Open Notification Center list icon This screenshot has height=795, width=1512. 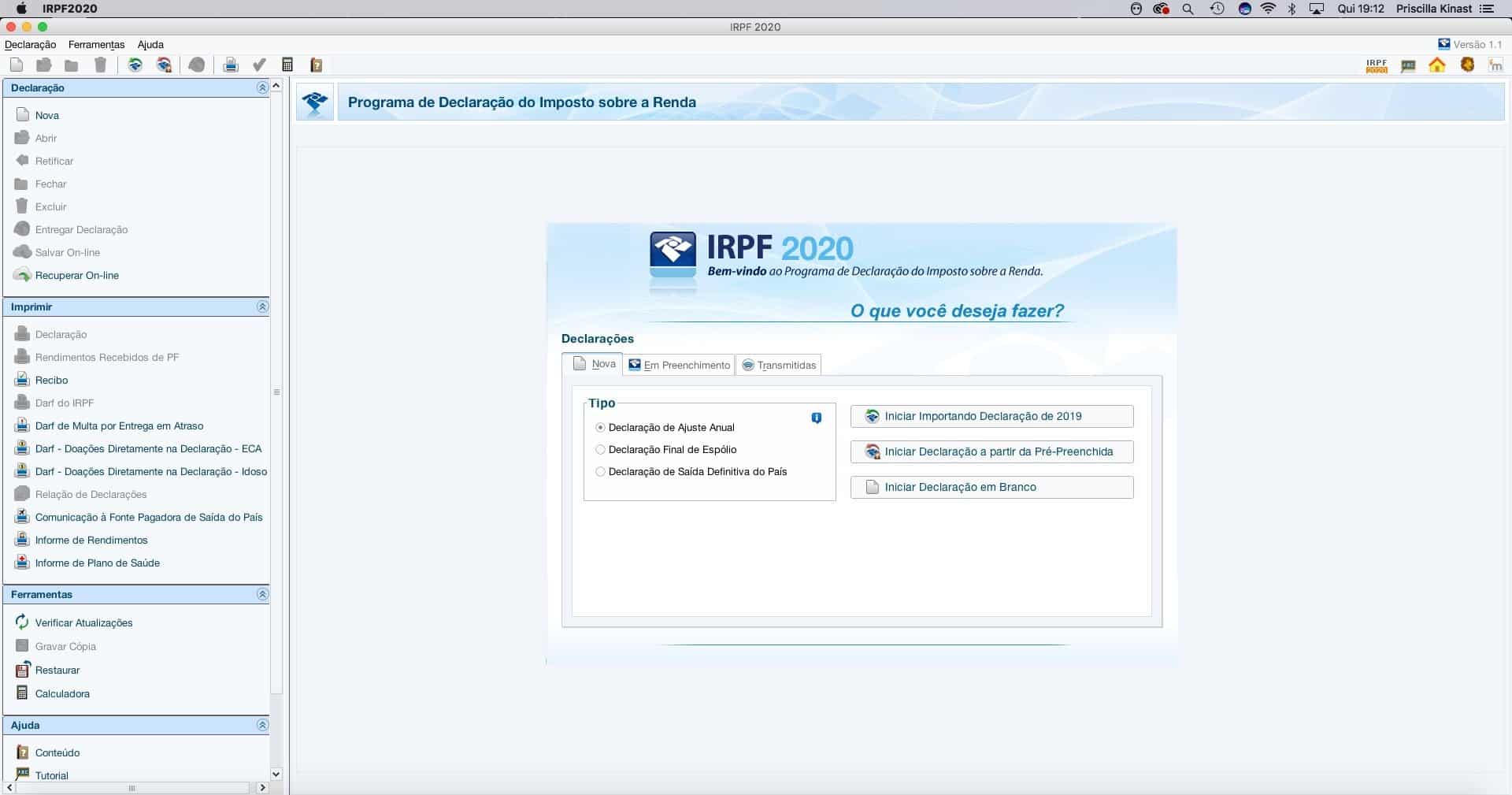click(1486, 9)
